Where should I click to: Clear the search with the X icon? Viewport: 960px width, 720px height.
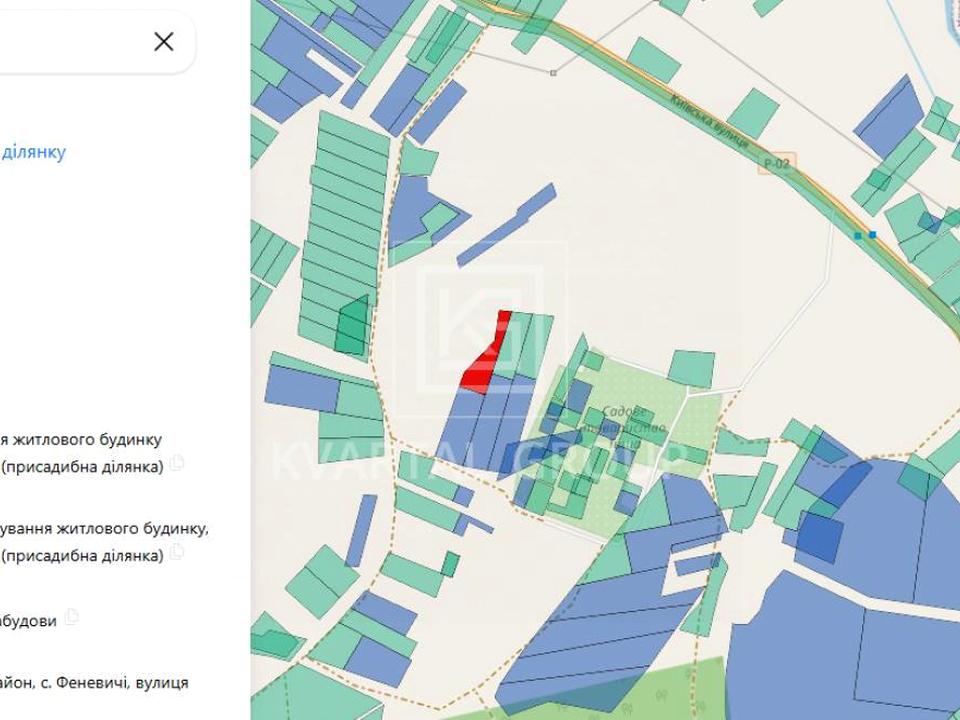pos(164,41)
